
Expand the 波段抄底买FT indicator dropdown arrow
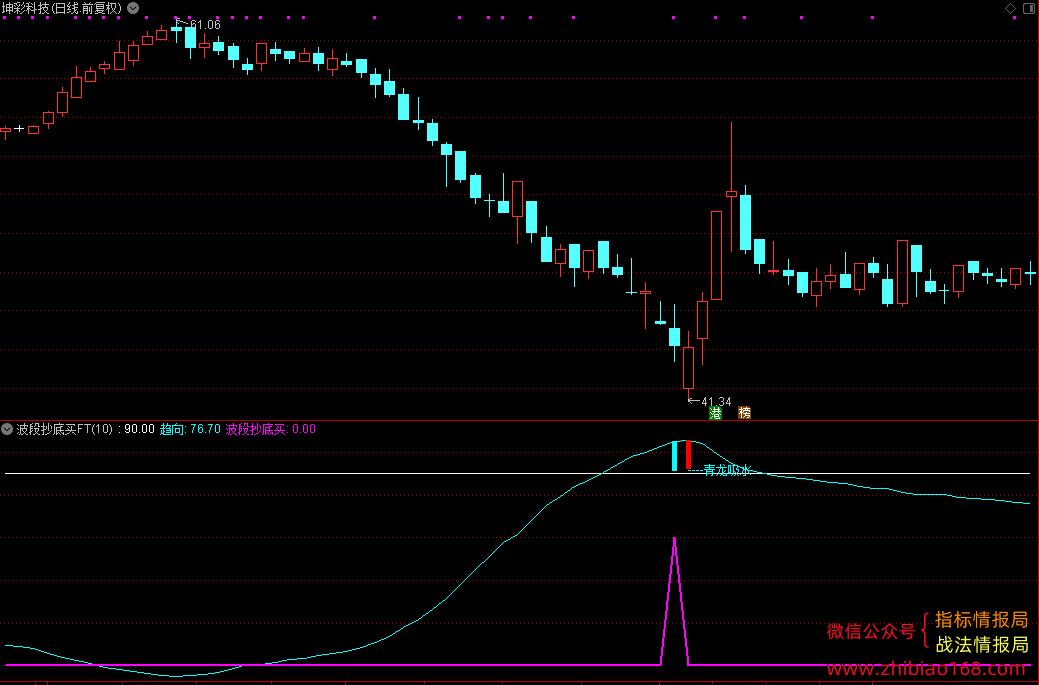click(x=7, y=429)
